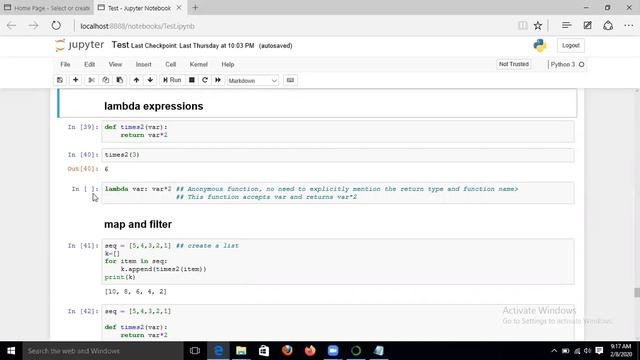Click the In [42] code cell
Image resolution: width=640 pixels, height=360 pixels.
pos(338,322)
